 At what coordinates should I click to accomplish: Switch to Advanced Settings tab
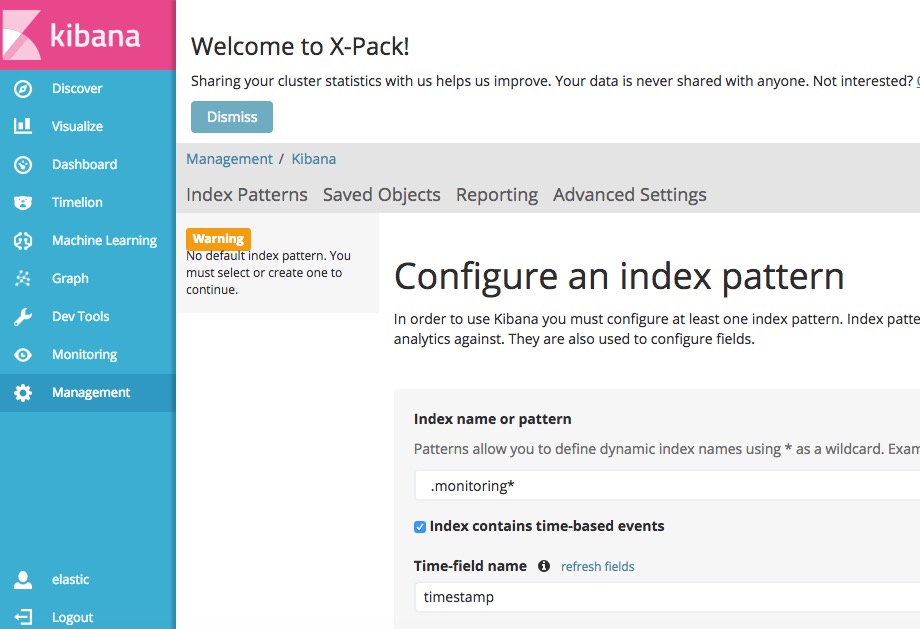click(630, 195)
